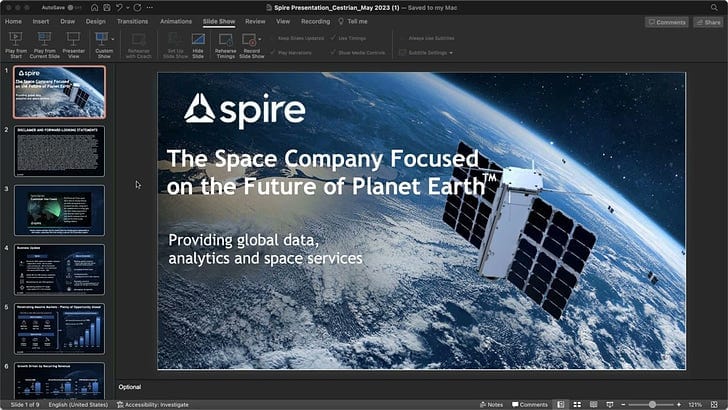Switch to Normal view icon
728x410 pixels.
pyautogui.click(x=561, y=404)
